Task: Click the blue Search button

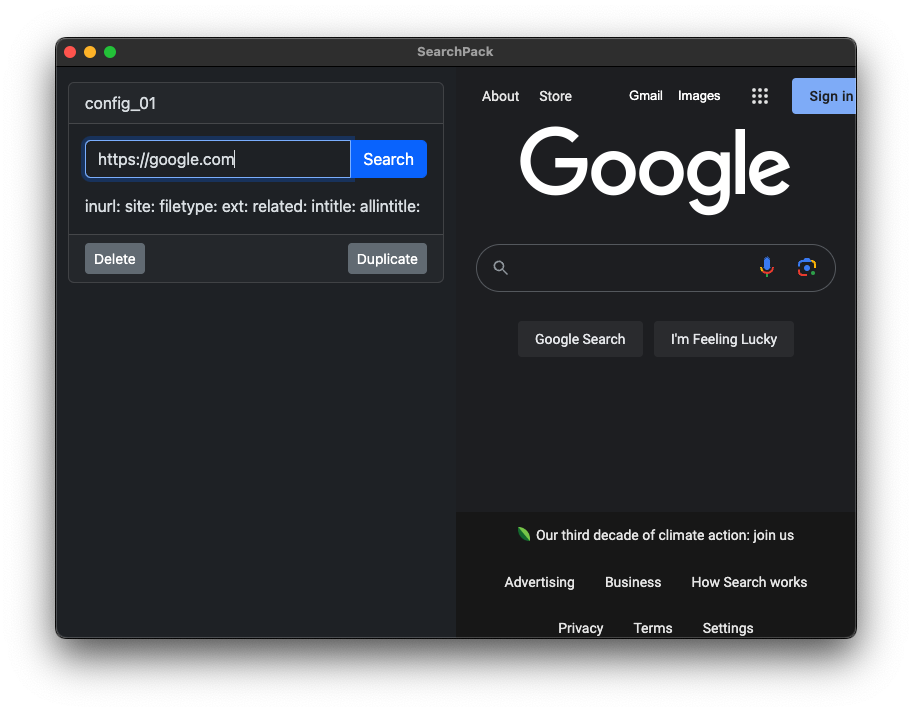Action: tap(389, 159)
